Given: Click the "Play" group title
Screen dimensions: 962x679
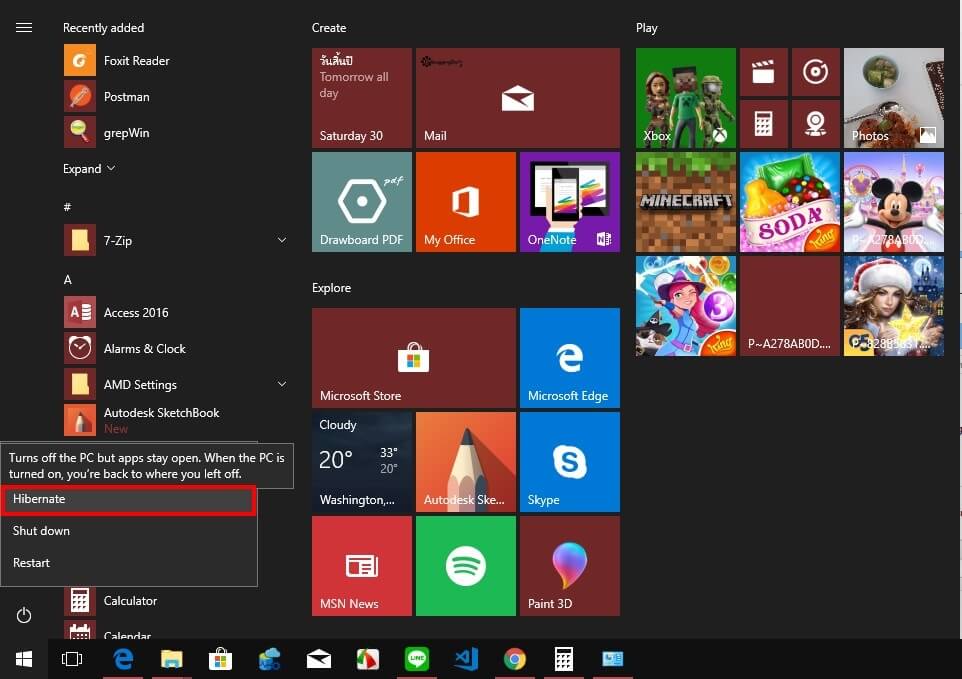Looking at the screenshot, I should click(x=647, y=28).
